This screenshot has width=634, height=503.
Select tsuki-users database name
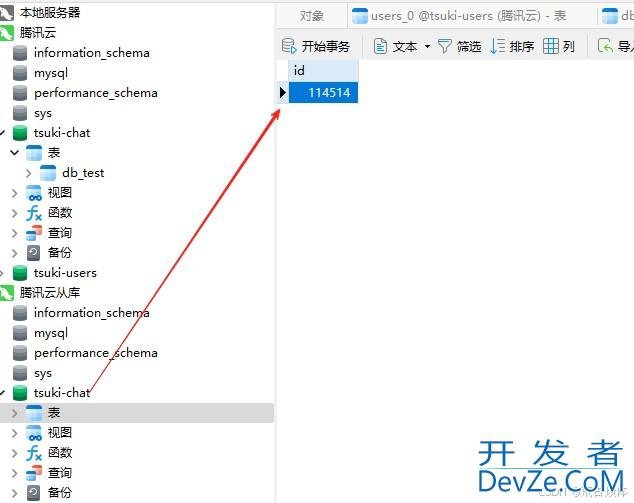[x=65, y=273]
